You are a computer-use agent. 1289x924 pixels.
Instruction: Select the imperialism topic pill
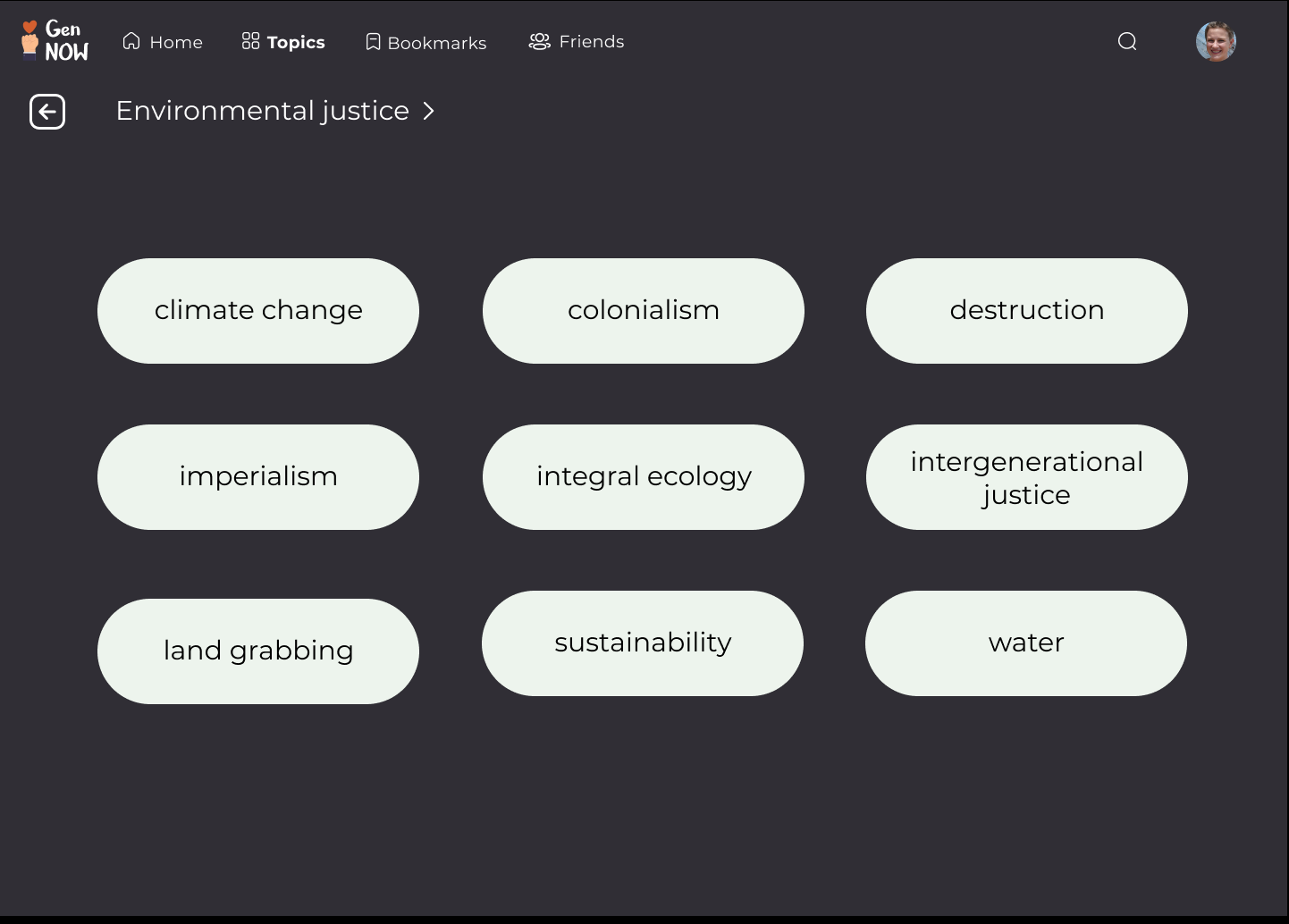coord(258,477)
